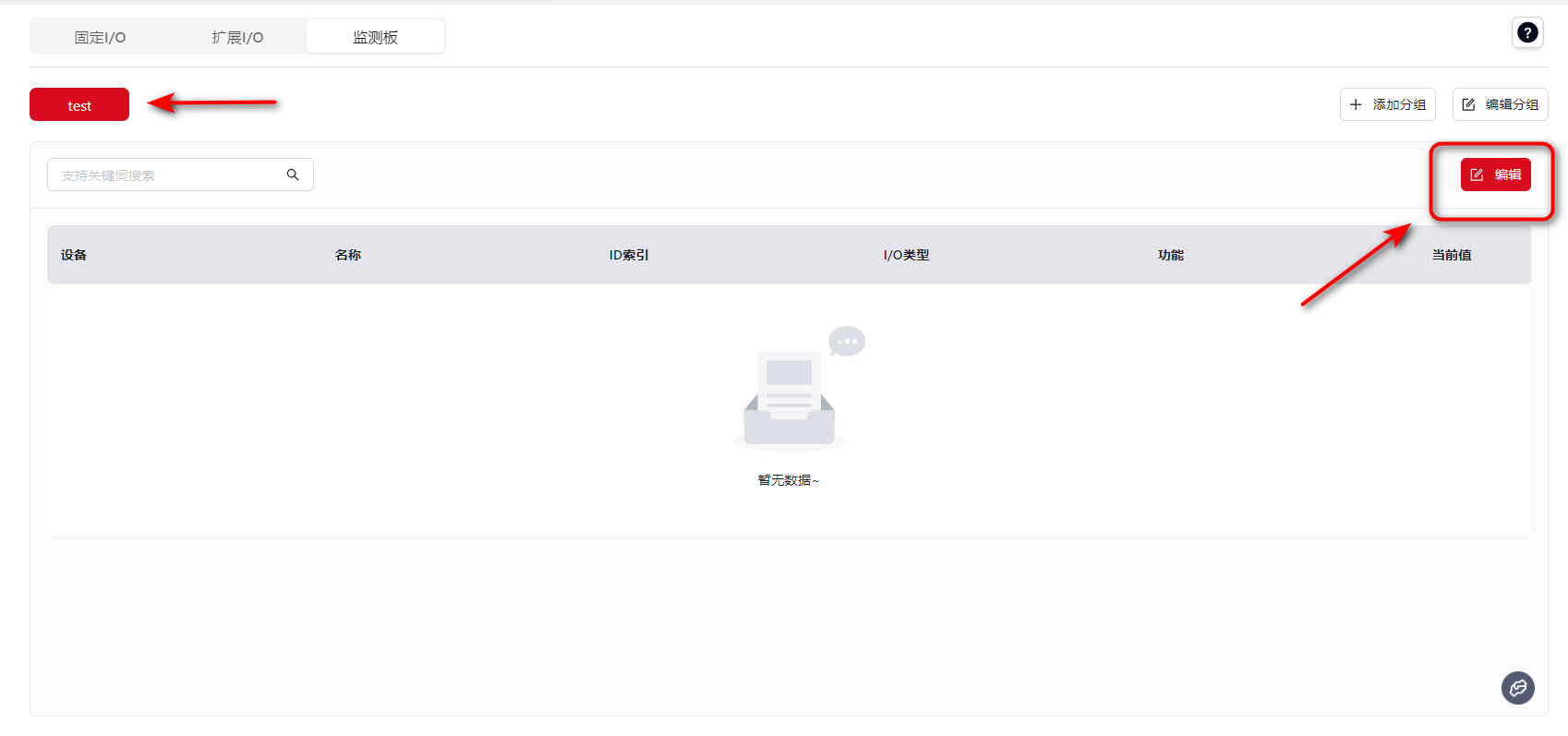Open the help question mark icon
Image resolution: width=1568 pixels, height=736 pixels.
coord(1527,33)
